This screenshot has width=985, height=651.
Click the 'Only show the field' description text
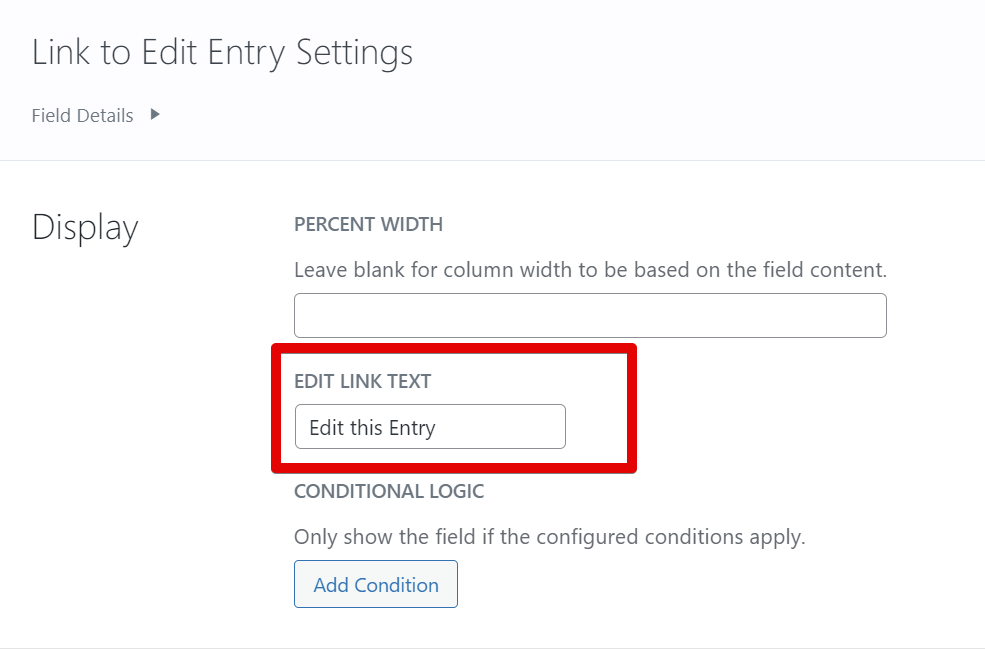[x=549, y=537]
